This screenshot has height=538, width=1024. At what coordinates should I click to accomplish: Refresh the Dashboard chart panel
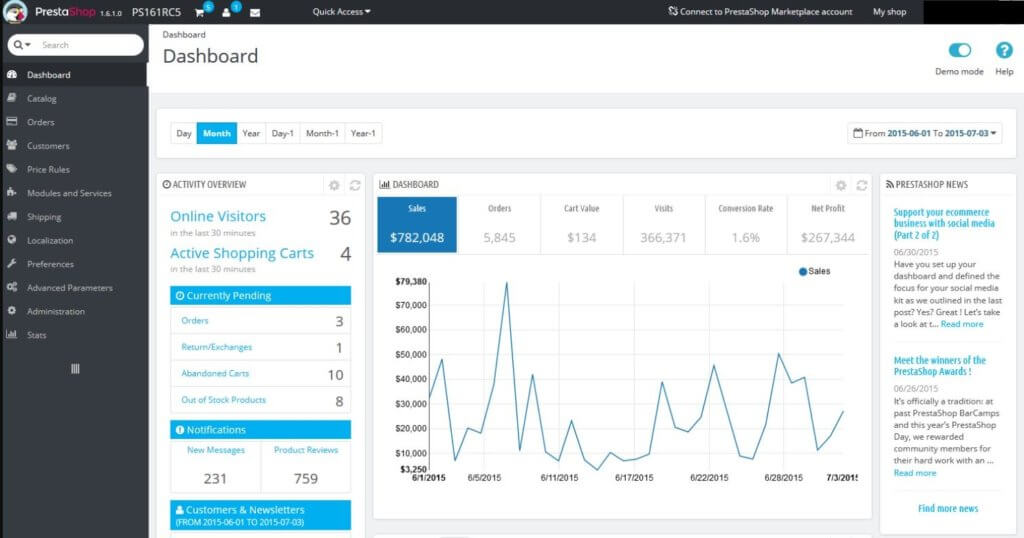pos(861,185)
